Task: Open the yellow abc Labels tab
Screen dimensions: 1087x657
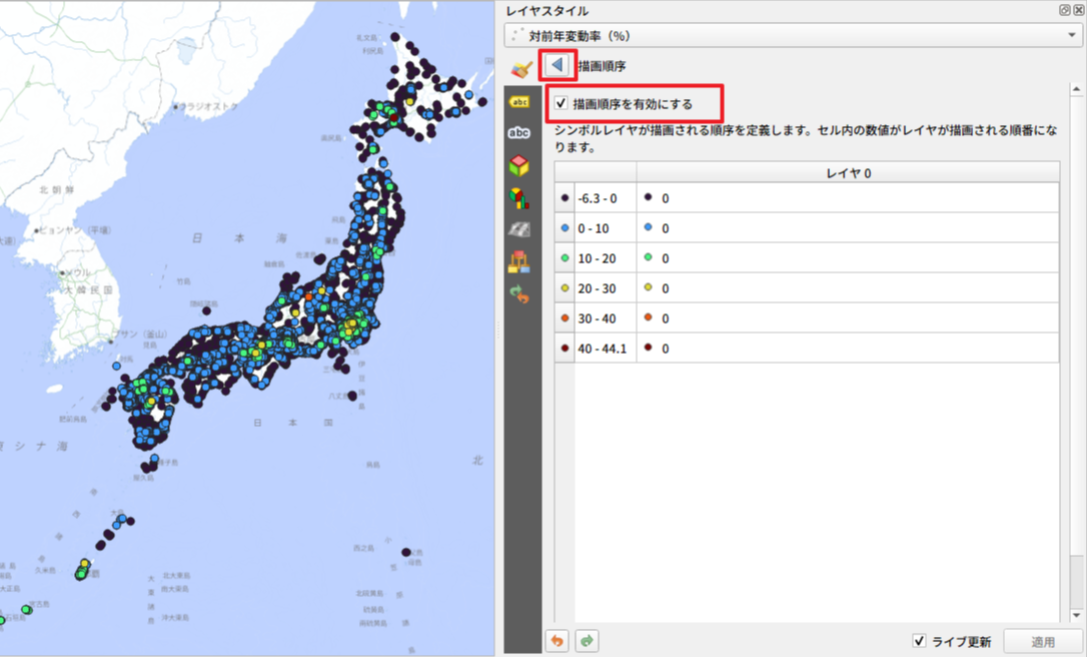Action: click(x=519, y=101)
